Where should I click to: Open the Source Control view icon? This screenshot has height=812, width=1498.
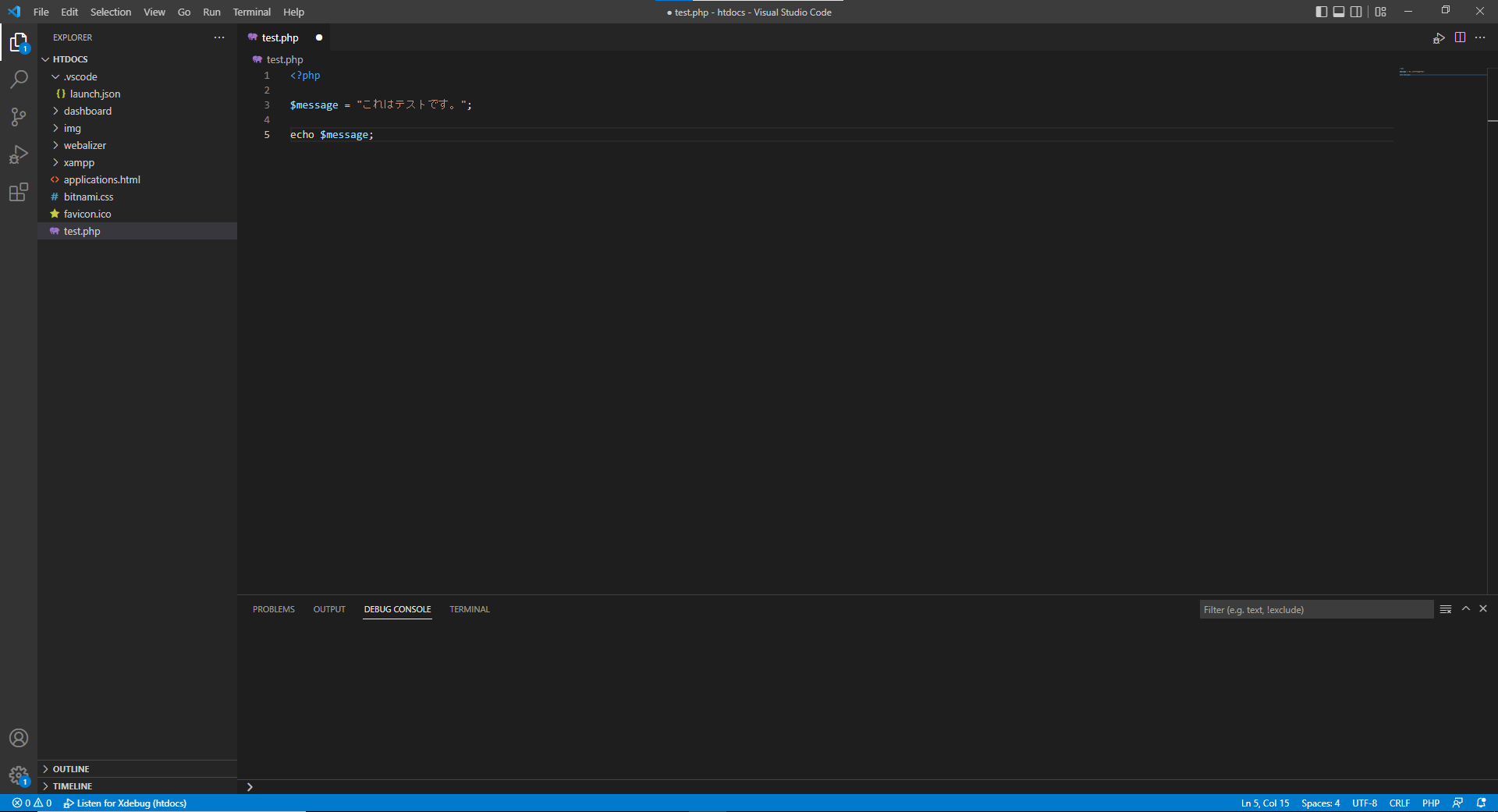click(19, 117)
